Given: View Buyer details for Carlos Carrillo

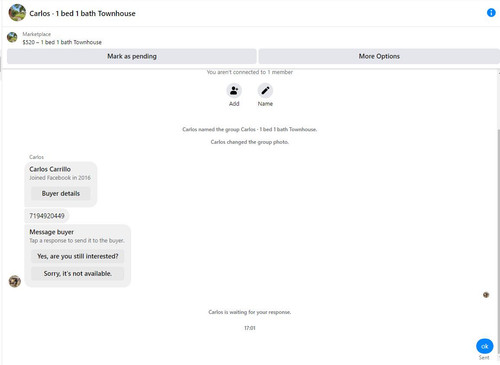Looking at the screenshot, I should [x=61, y=194].
